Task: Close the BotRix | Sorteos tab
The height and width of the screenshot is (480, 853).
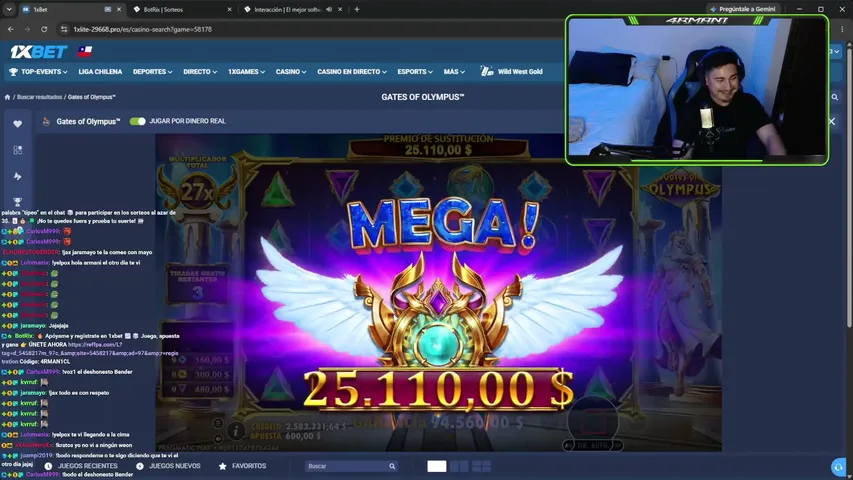Action: pyautogui.click(x=229, y=9)
